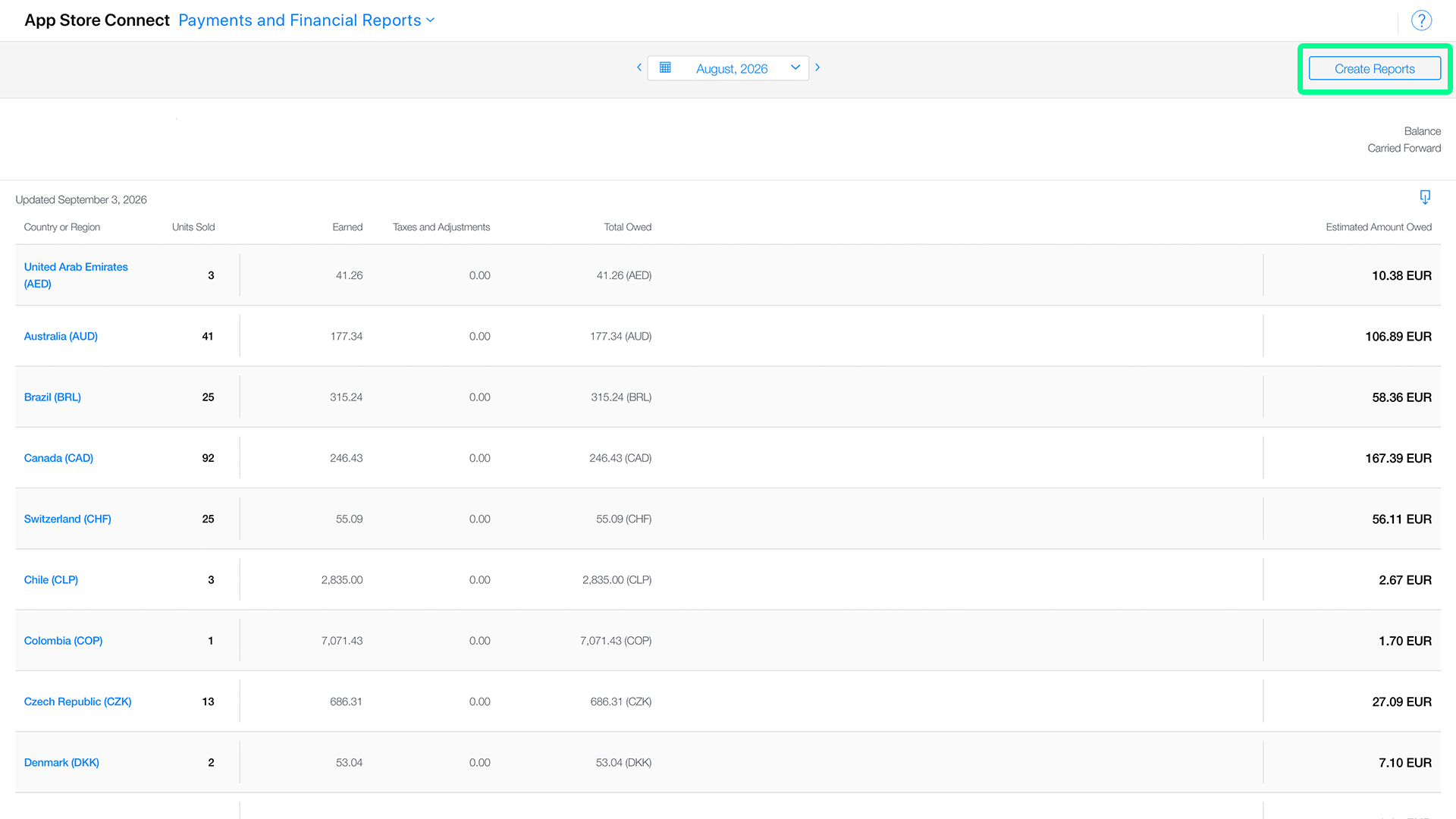Viewport: 1456px width, 819px height.
Task: Click the Balance Carried Forward label
Action: (x=1404, y=140)
